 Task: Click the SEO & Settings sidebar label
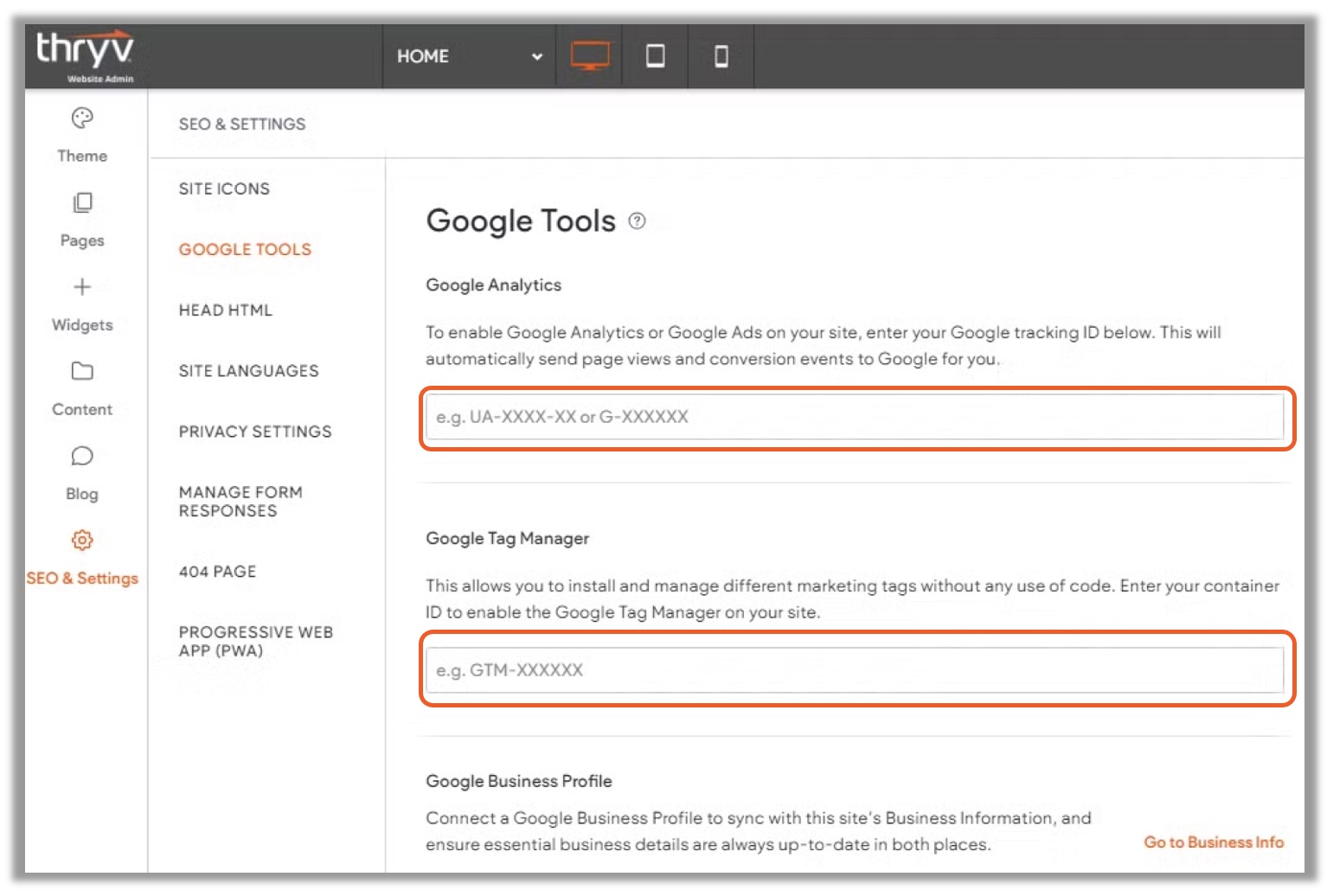[82, 579]
